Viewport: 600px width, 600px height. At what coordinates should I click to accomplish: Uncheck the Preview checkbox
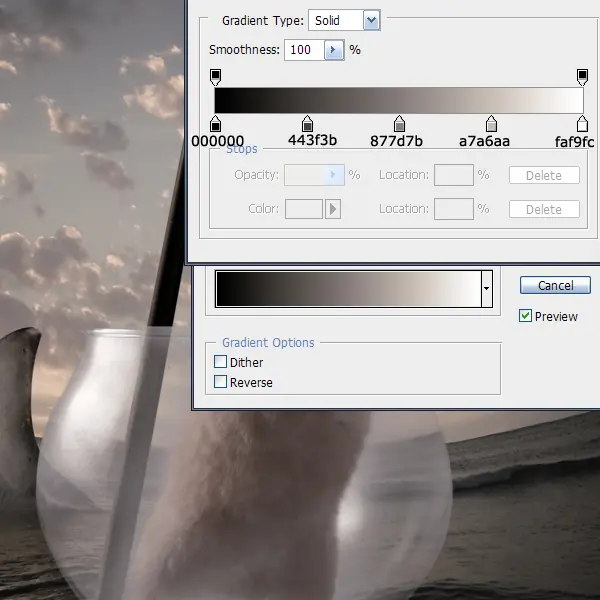click(525, 316)
